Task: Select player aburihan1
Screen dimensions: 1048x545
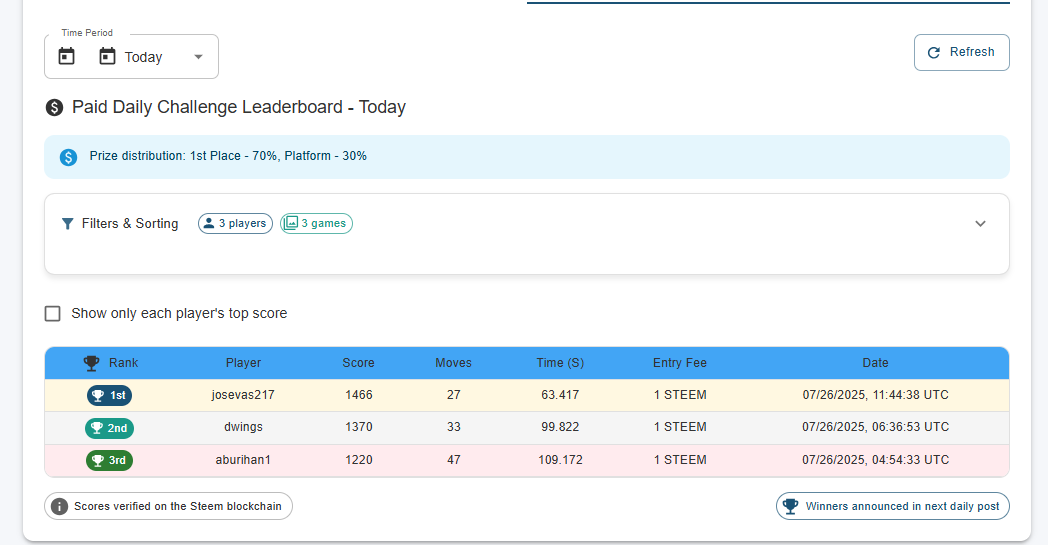Action: click(243, 460)
